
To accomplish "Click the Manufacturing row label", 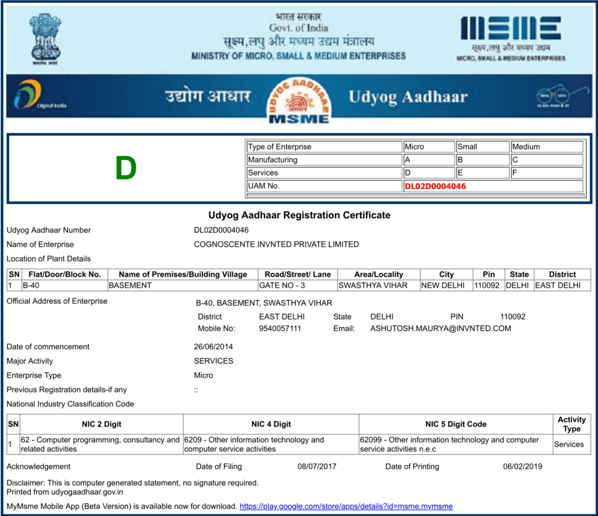I will [325, 160].
